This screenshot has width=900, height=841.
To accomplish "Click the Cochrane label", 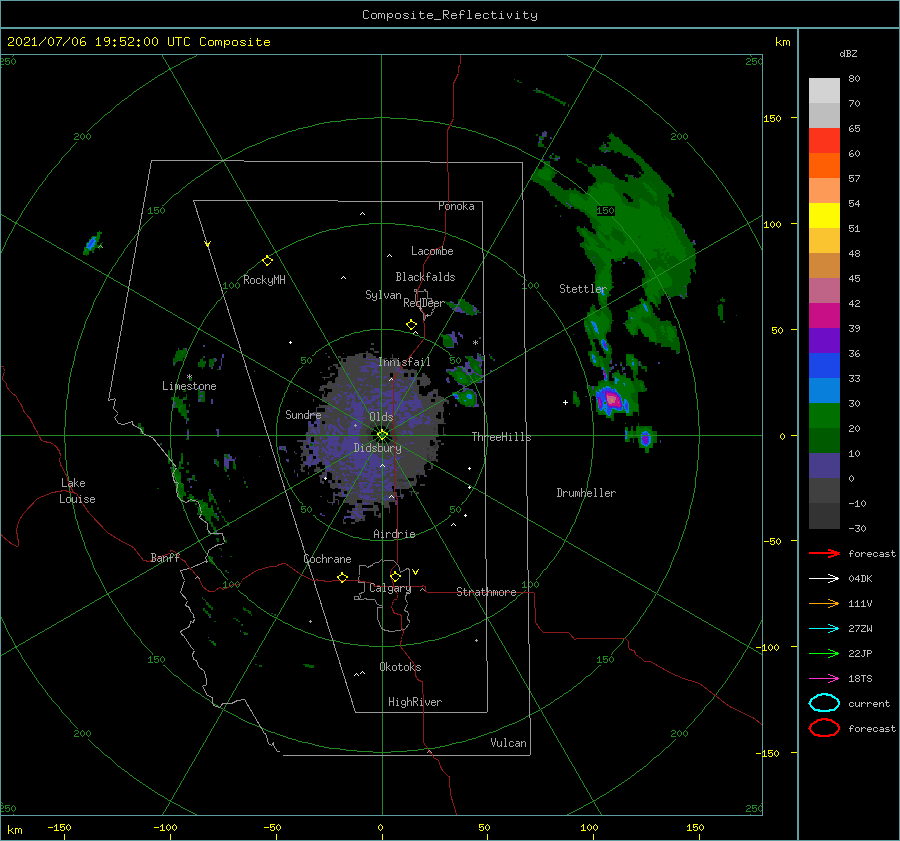I will coord(327,559).
